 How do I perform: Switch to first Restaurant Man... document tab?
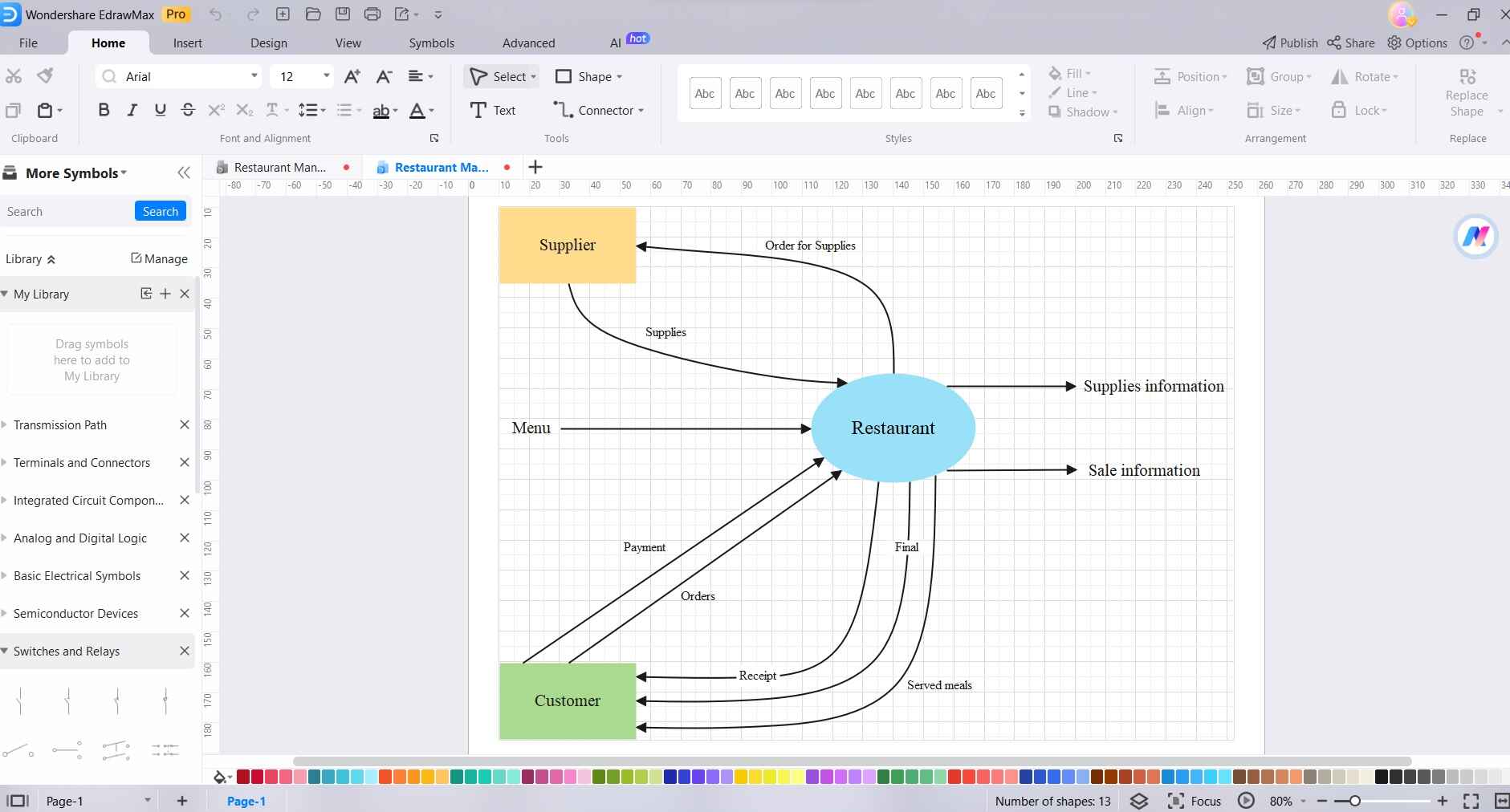(x=279, y=167)
